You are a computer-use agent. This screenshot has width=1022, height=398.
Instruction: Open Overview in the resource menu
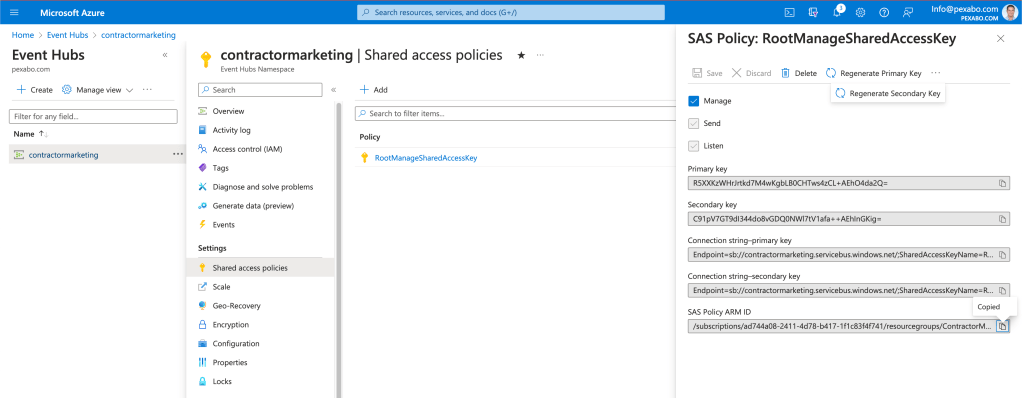click(228, 111)
